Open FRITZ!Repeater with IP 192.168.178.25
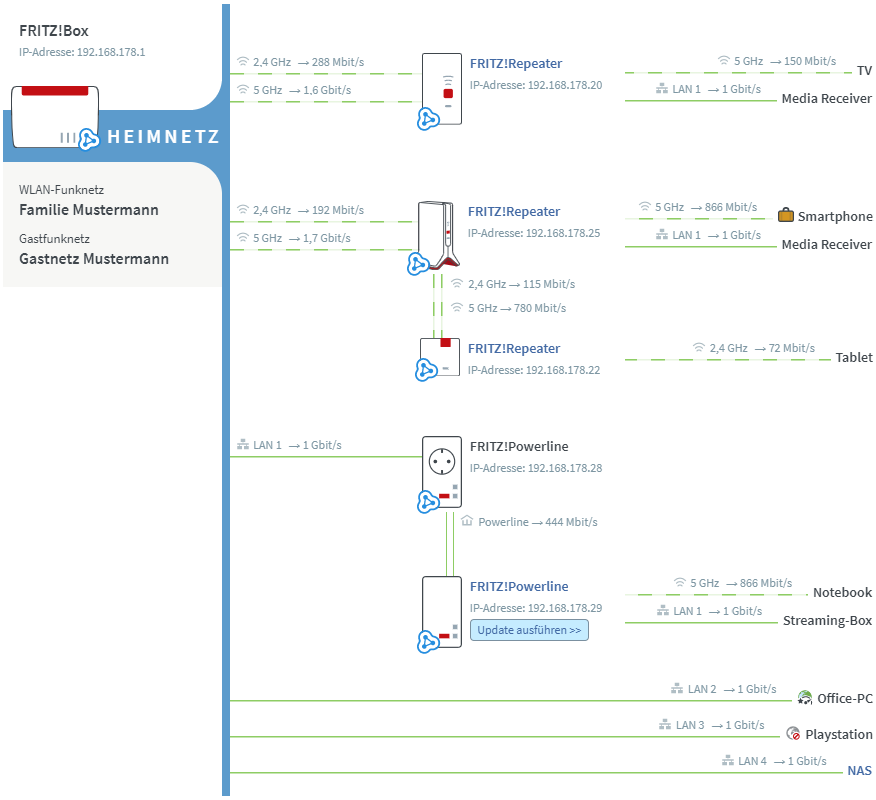The height and width of the screenshot is (800, 876). 514,212
